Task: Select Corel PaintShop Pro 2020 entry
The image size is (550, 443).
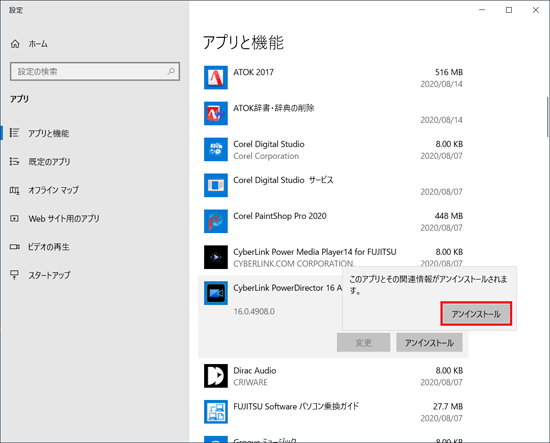Action: (280, 216)
